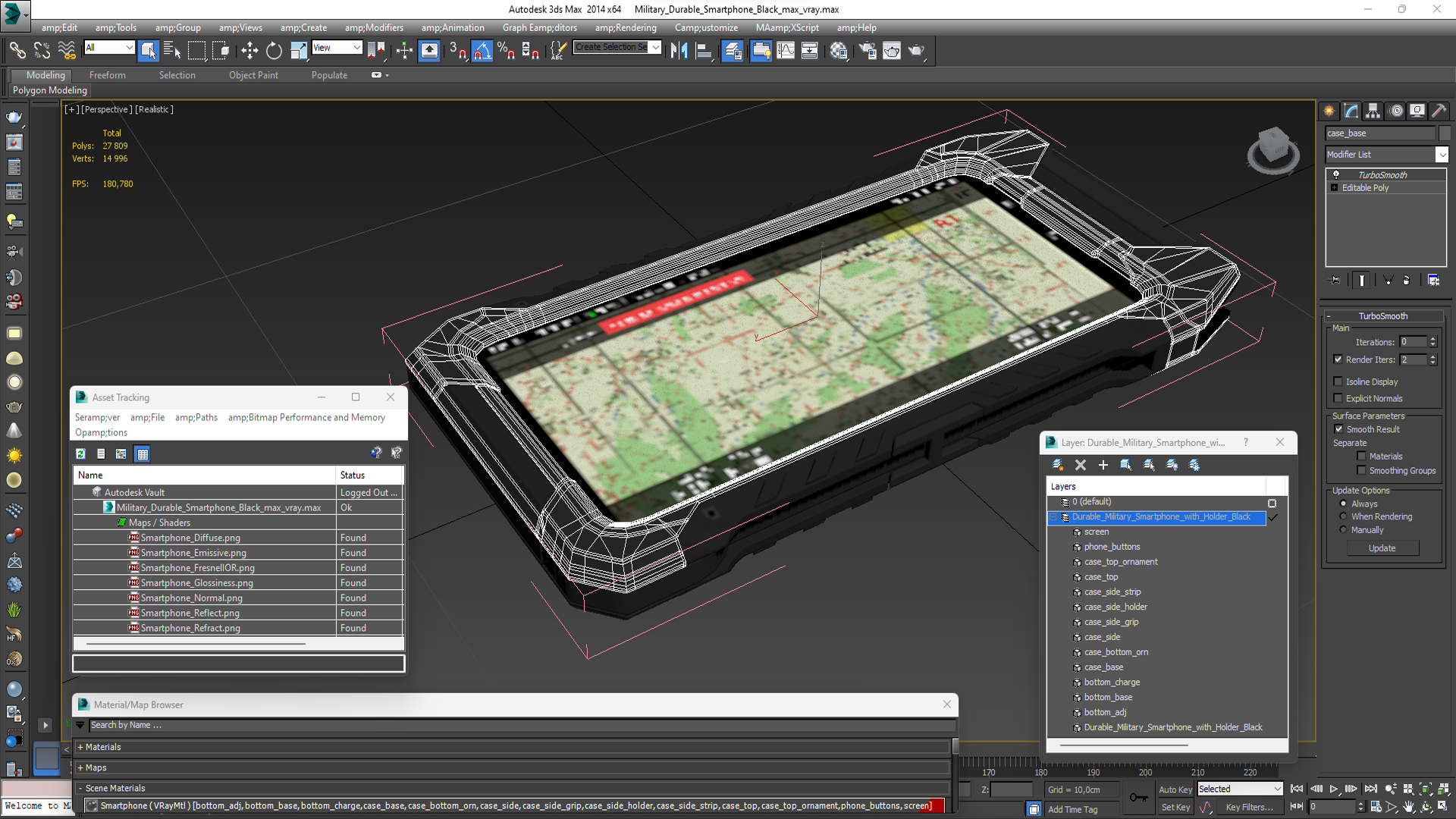Open the Key mode Selected dropdown

point(1240,789)
